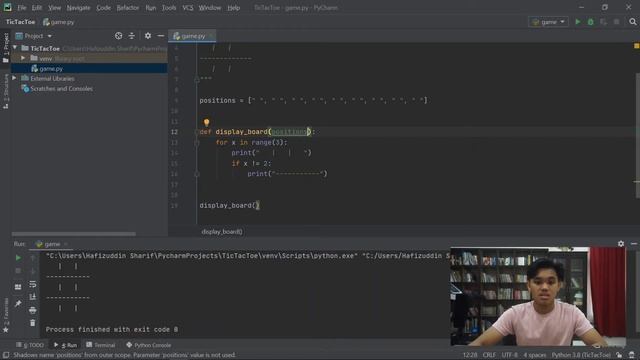The image size is (640, 360).
Task: Collapse the TicTacToe root folder arrow
Action: click(15, 48)
